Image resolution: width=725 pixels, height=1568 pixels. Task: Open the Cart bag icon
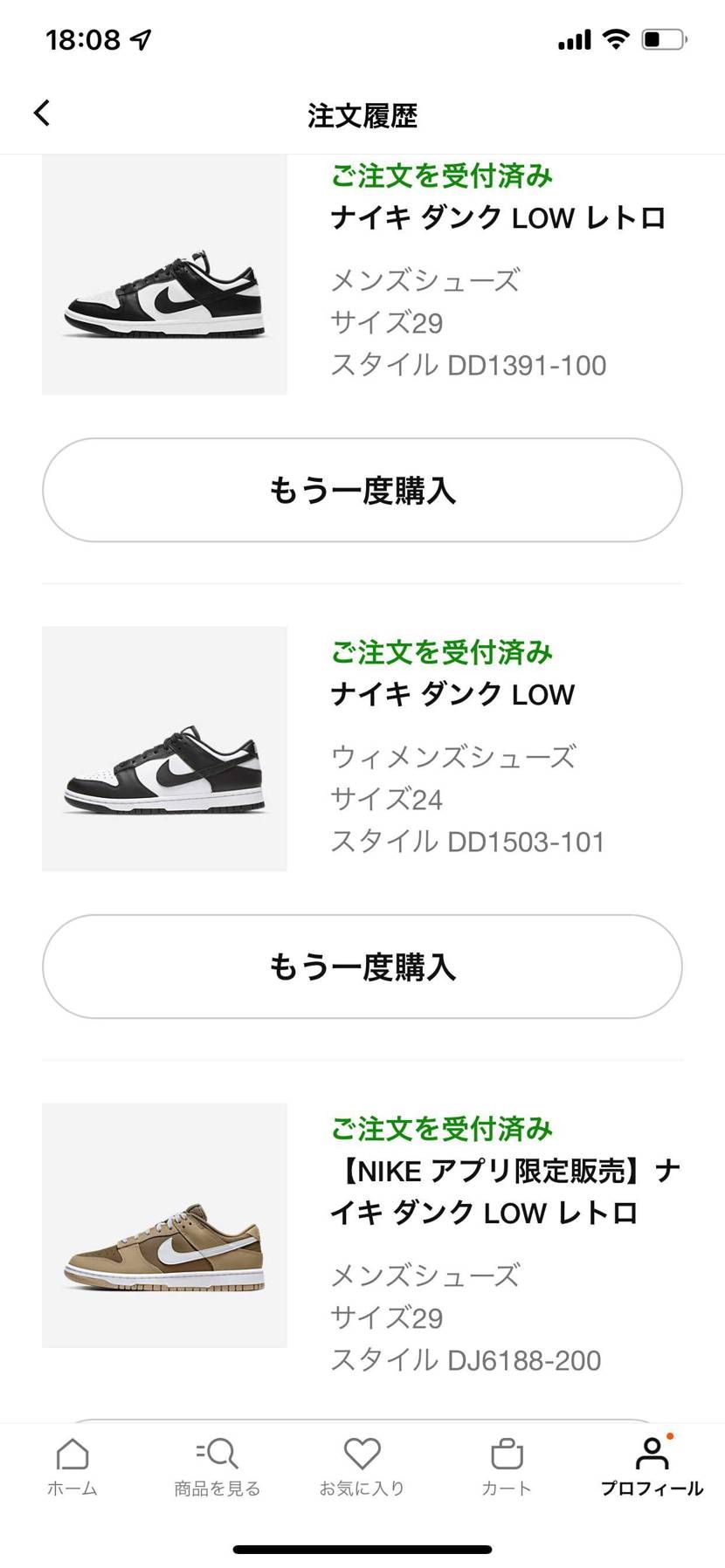(507, 1455)
